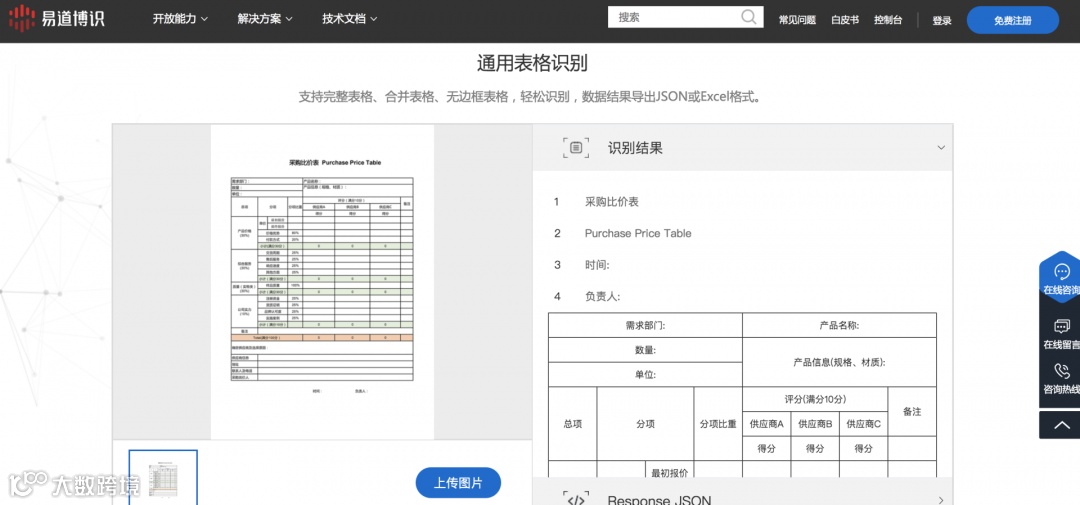Open 在线留言 message icon
1080x505 pixels.
tap(1062, 327)
